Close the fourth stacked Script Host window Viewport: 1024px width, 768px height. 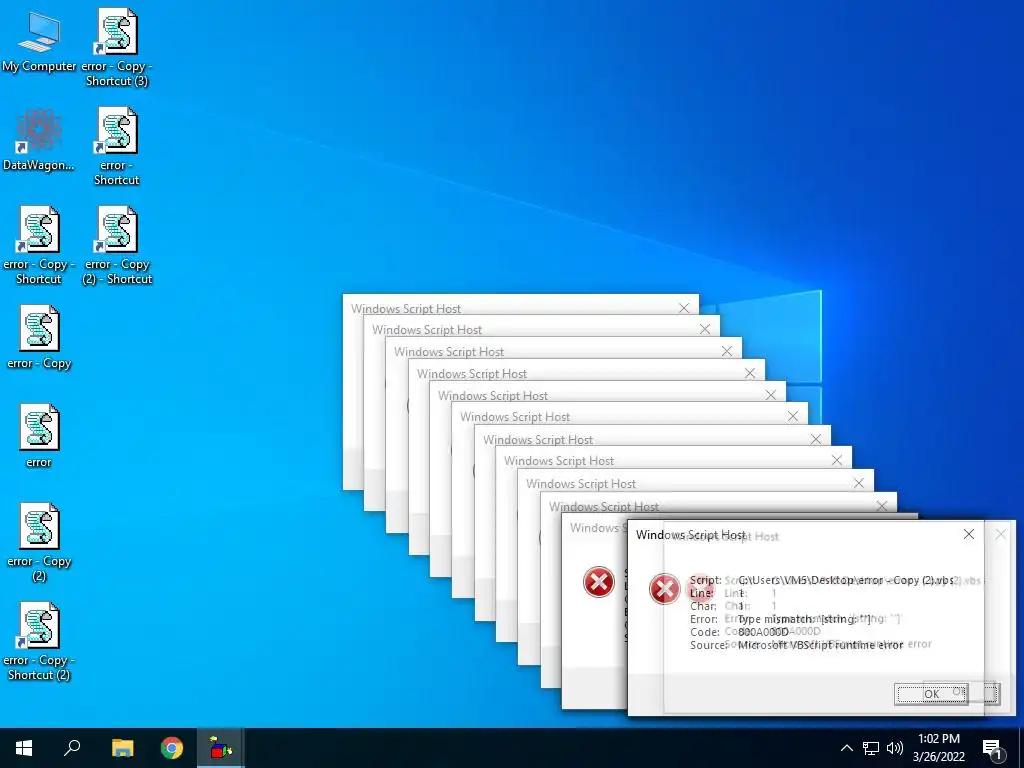tap(750, 373)
